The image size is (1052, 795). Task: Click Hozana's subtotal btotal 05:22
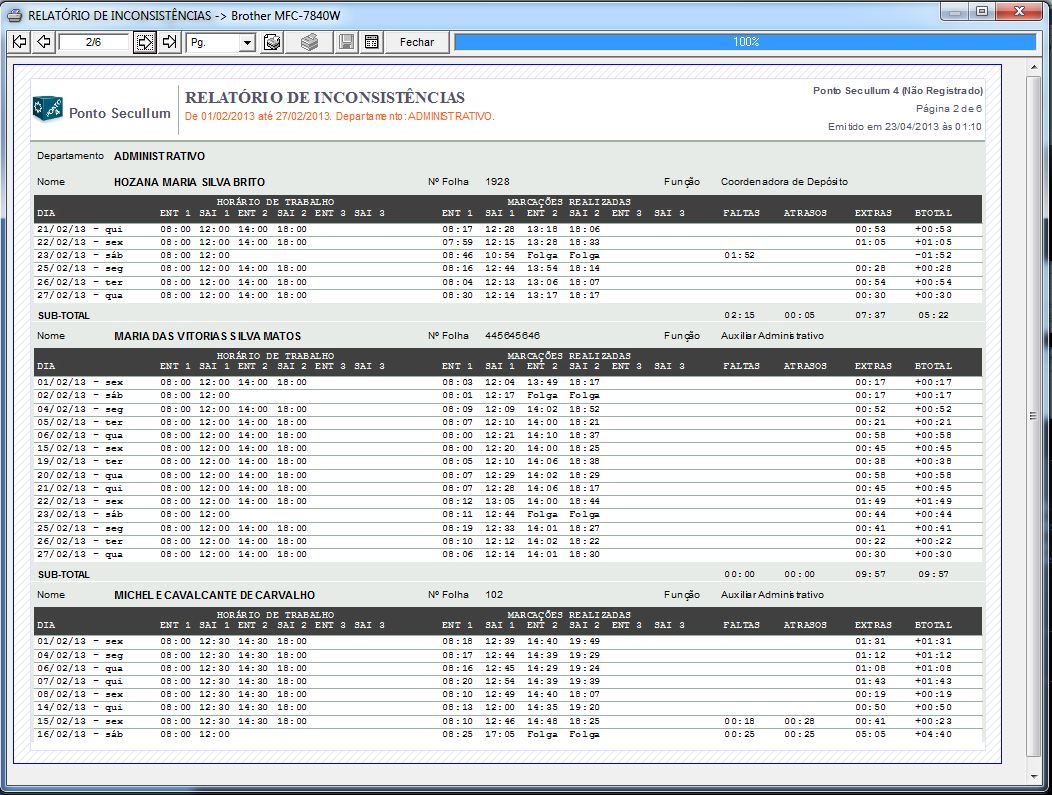[933, 315]
